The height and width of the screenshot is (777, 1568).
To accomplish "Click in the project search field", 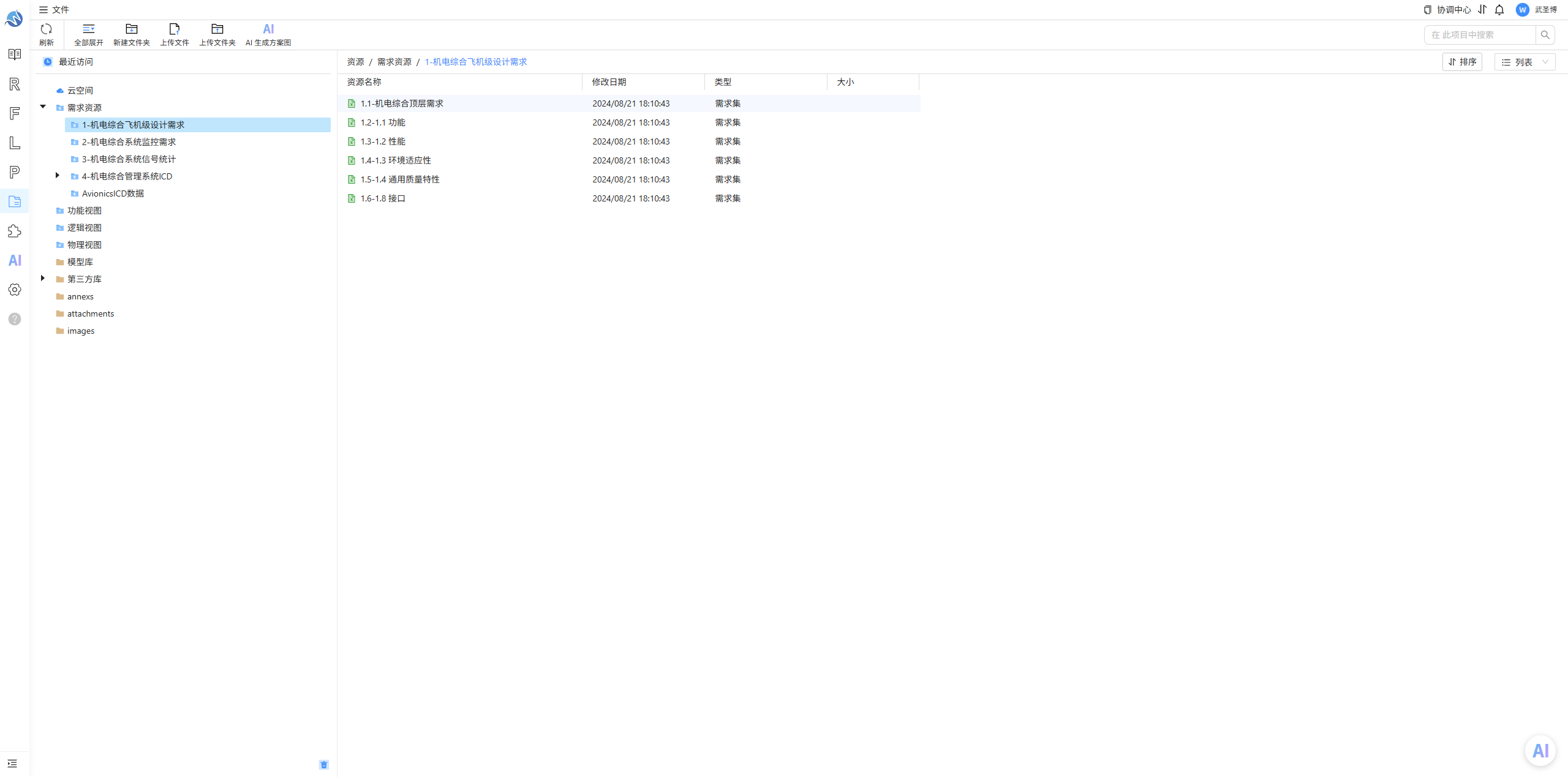I will point(1480,35).
